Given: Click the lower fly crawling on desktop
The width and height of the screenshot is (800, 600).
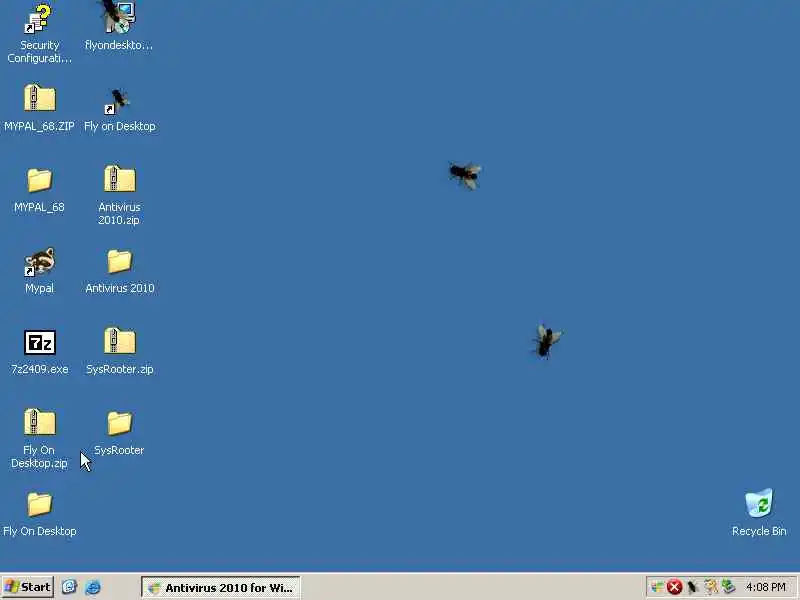Looking at the screenshot, I should click(546, 341).
